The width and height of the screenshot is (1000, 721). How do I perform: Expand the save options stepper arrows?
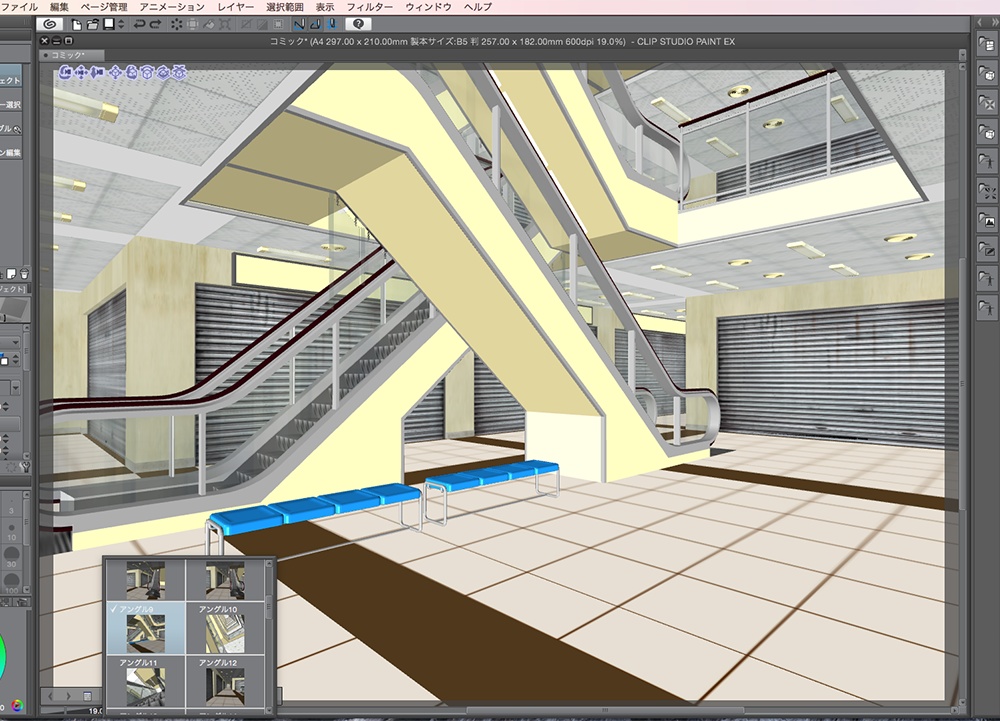120,23
